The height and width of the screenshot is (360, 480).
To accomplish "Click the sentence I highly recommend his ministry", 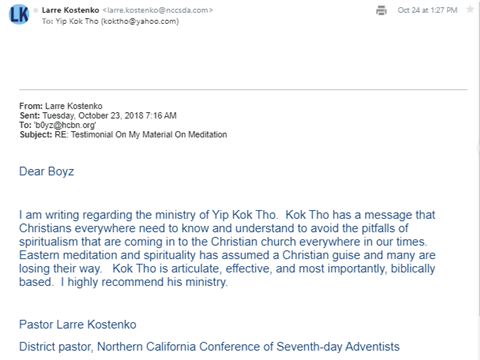I will 144,282.
